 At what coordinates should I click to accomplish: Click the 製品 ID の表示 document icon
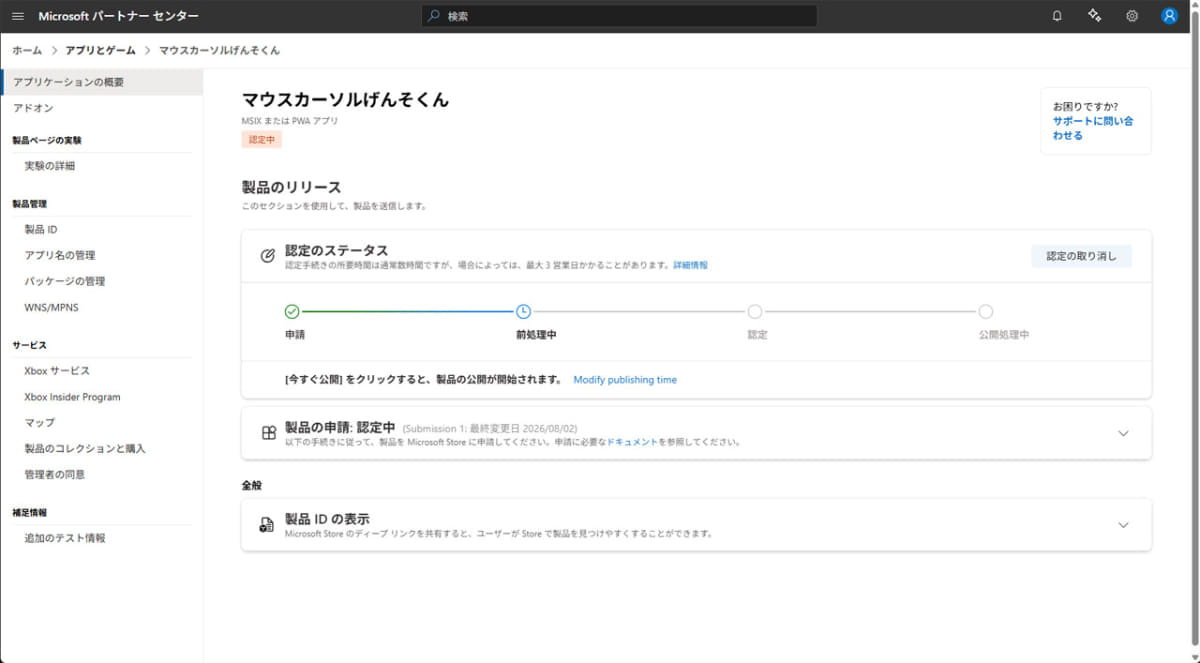pos(267,525)
